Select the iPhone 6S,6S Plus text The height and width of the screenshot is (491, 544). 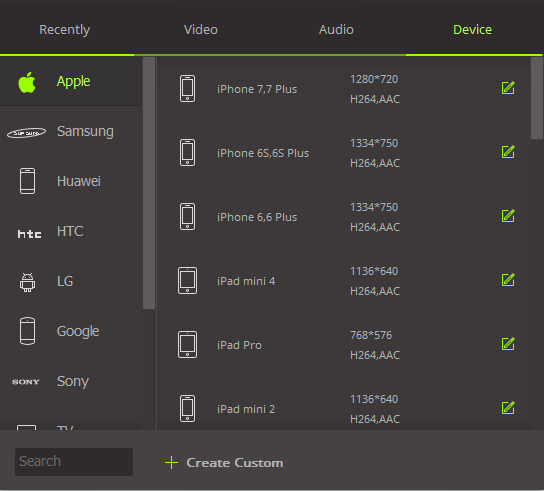[x=263, y=153]
